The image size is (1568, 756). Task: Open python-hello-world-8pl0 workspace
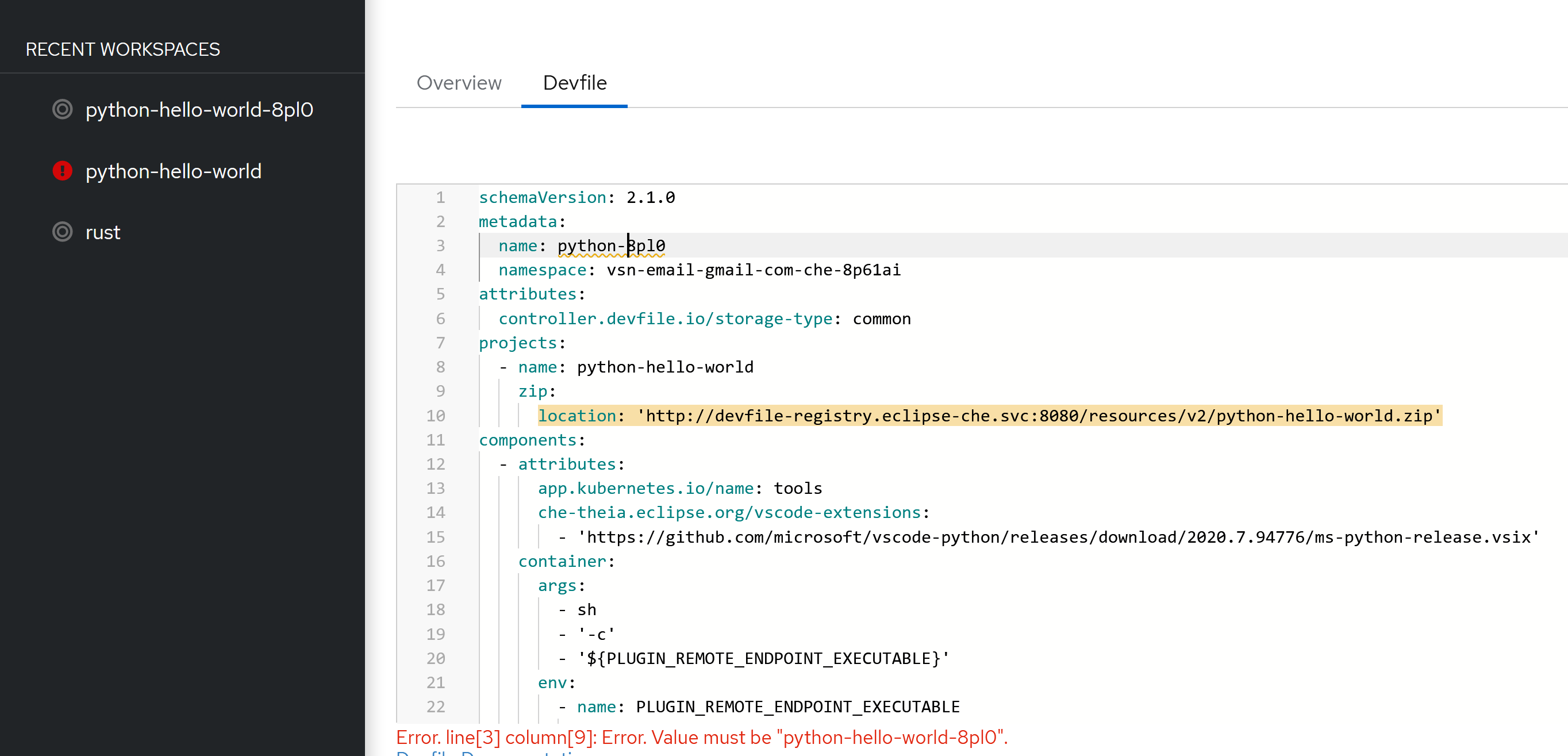point(199,110)
